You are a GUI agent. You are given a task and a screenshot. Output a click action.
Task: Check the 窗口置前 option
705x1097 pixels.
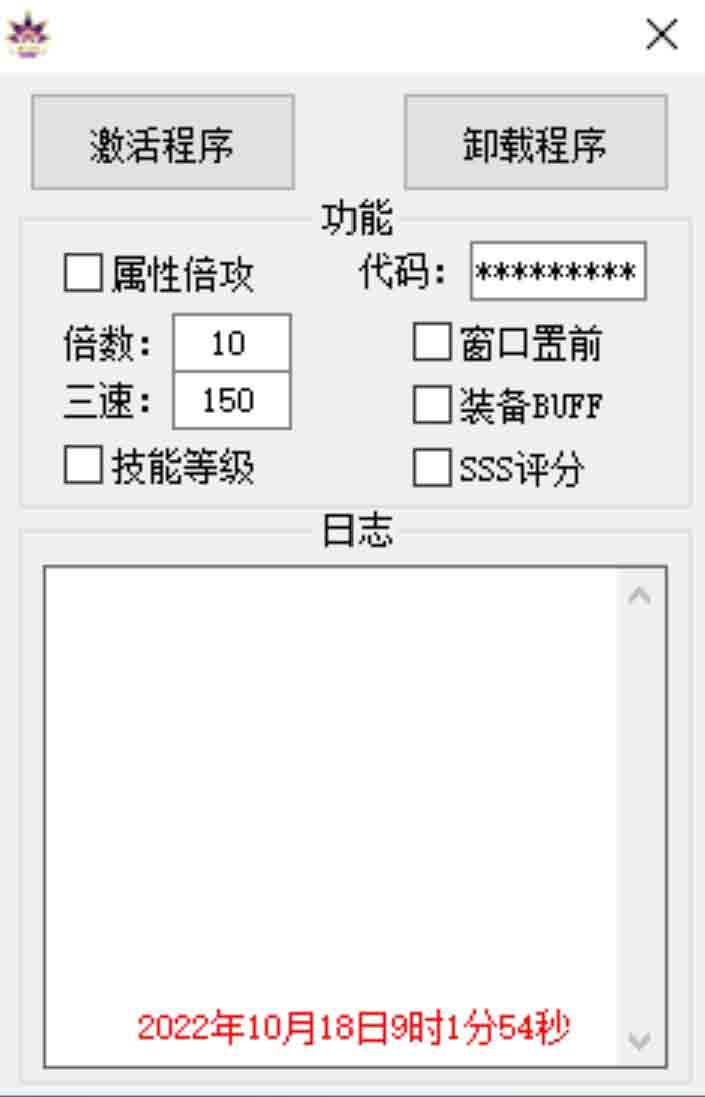[432, 342]
